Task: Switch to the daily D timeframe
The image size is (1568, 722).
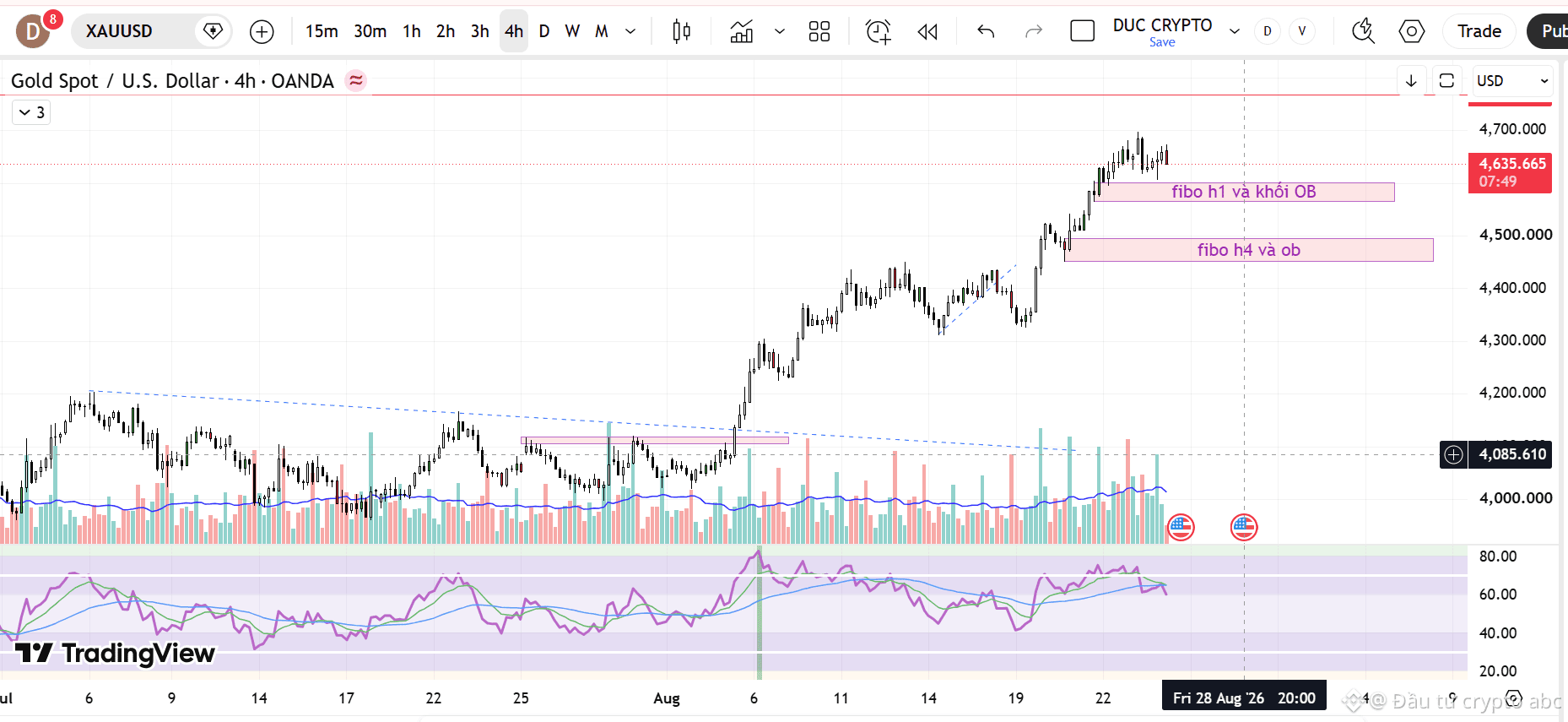Action: point(544,31)
